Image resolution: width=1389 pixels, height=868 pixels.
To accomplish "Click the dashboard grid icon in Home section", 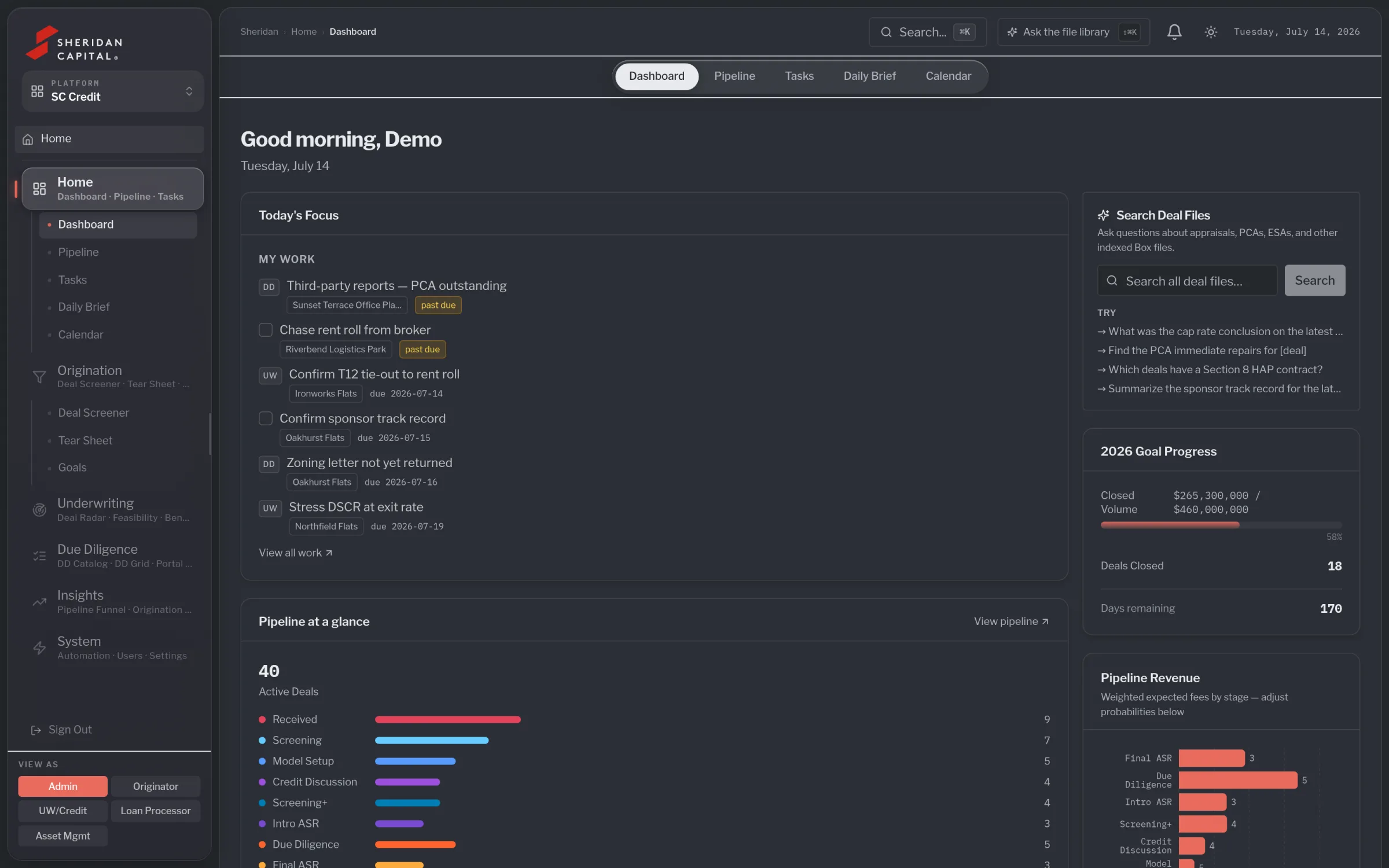I will coord(39,189).
